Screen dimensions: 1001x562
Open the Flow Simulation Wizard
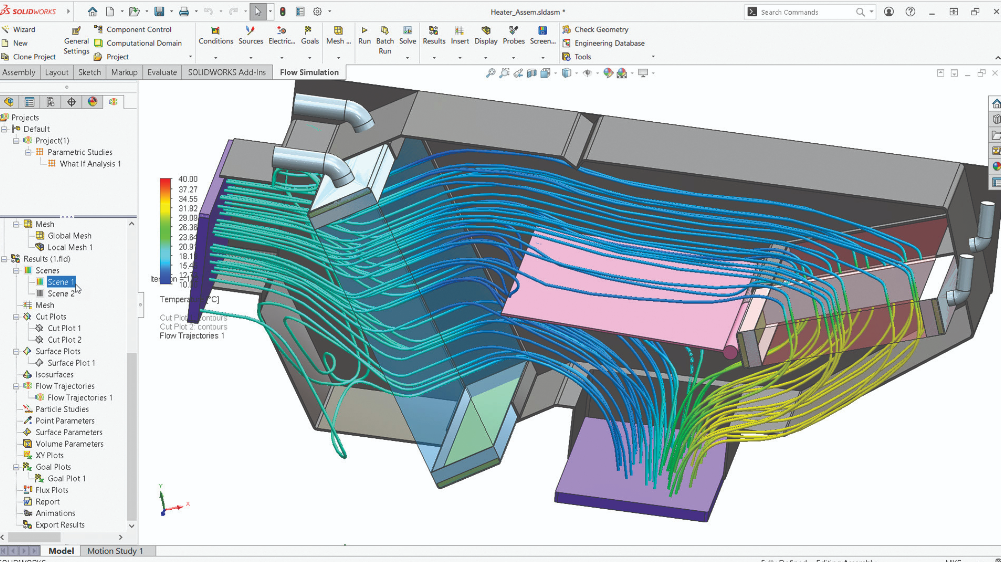pyautogui.click(x=19, y=29)
